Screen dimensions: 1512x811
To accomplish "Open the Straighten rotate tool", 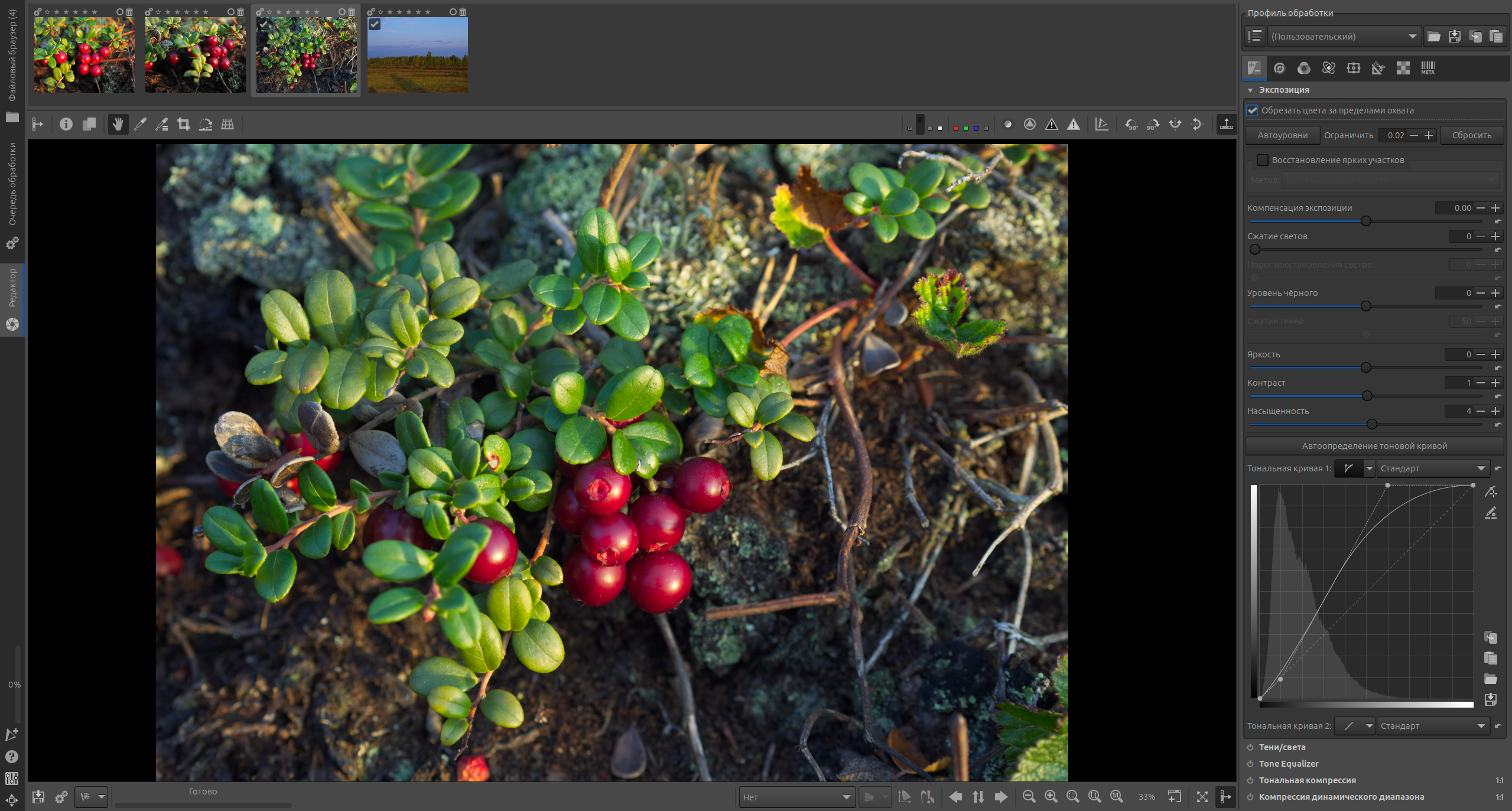I will 206,124.
